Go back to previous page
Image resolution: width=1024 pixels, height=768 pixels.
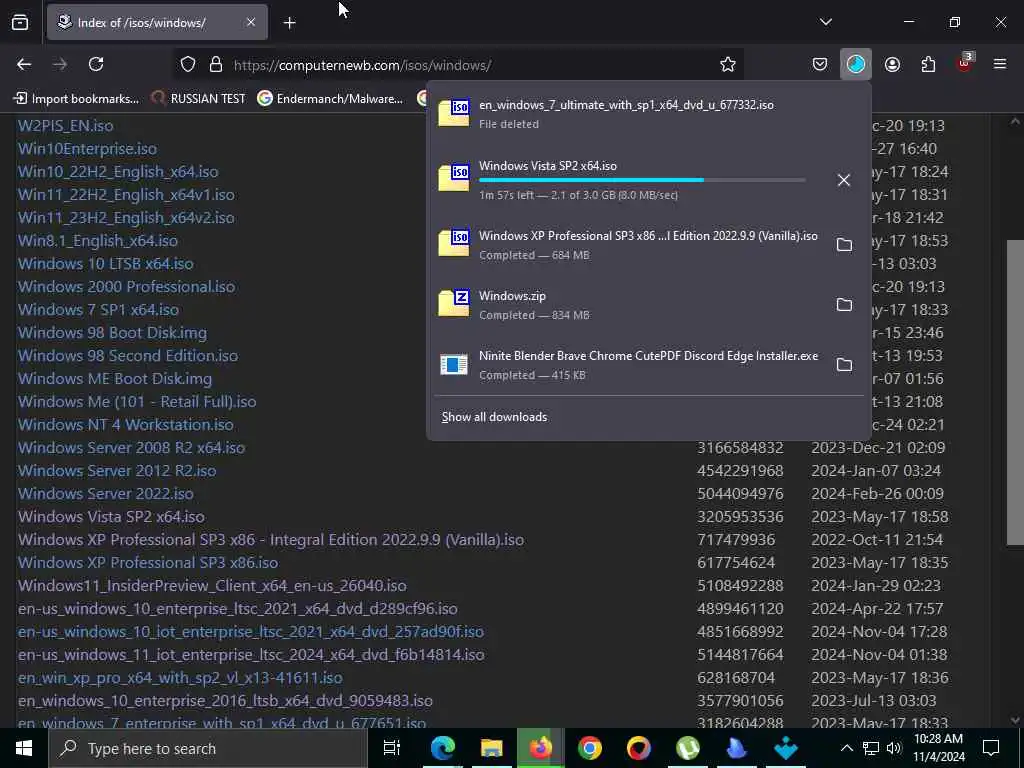click(x=24, y=64)
